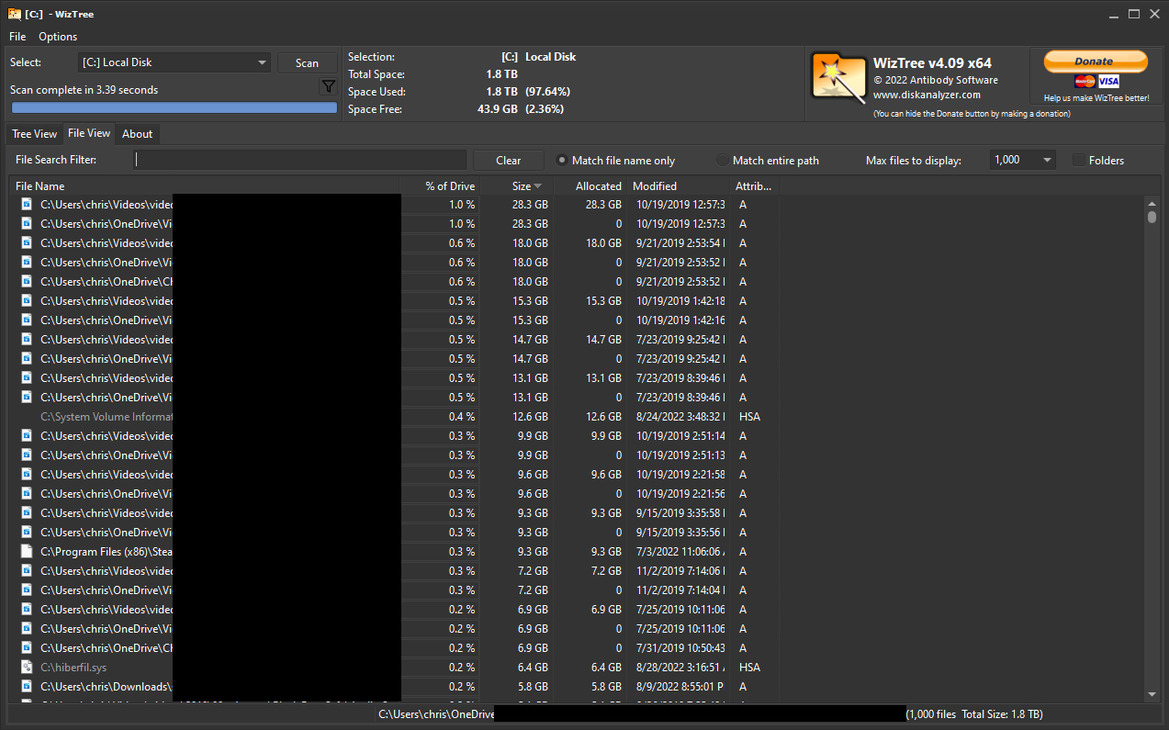Click the video icon for the Downloads row
The width and height of the screenshot is (1169, 730).
pos(26,686)
